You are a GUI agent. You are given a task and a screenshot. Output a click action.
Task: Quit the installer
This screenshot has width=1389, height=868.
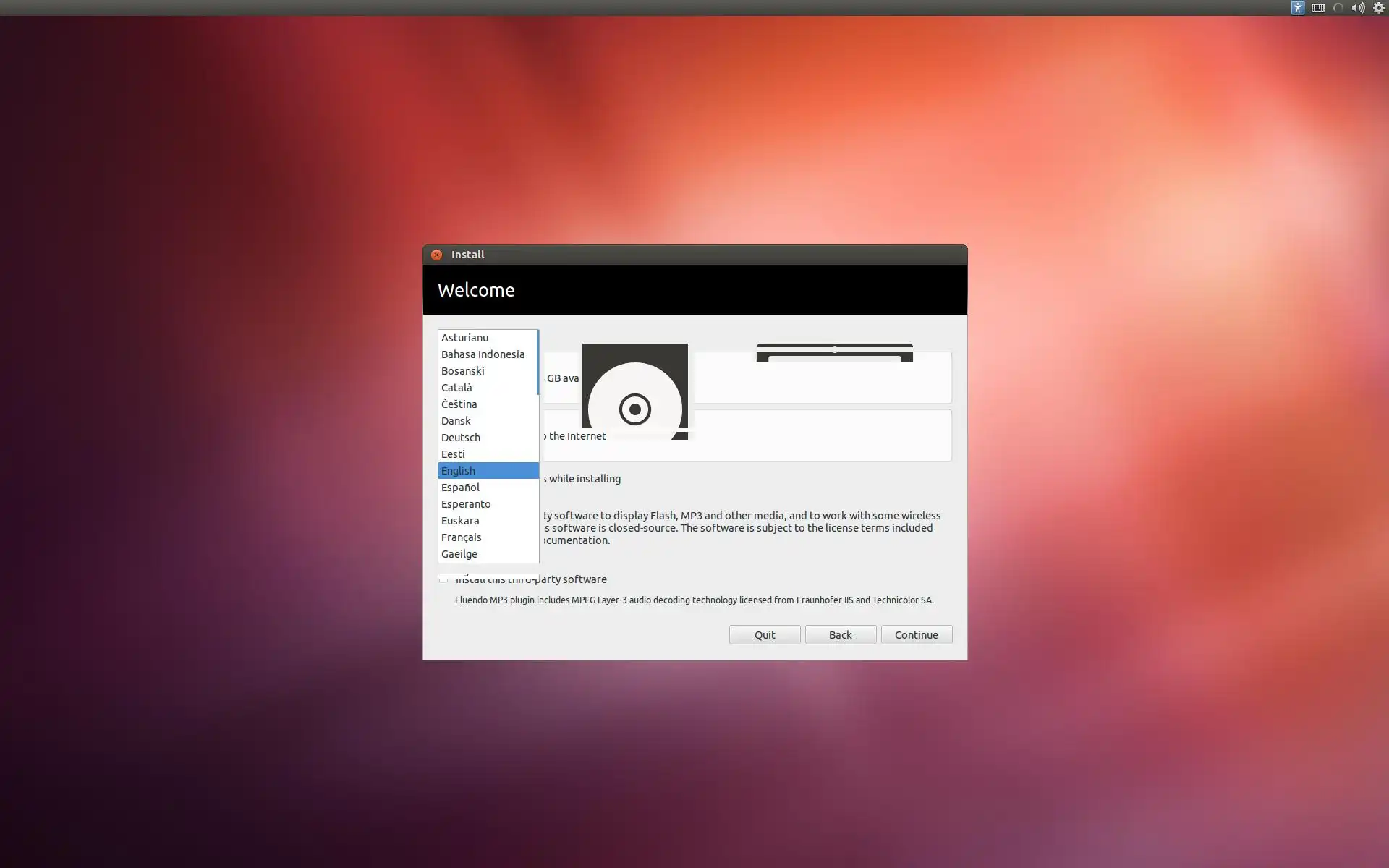tap(764, 634)
